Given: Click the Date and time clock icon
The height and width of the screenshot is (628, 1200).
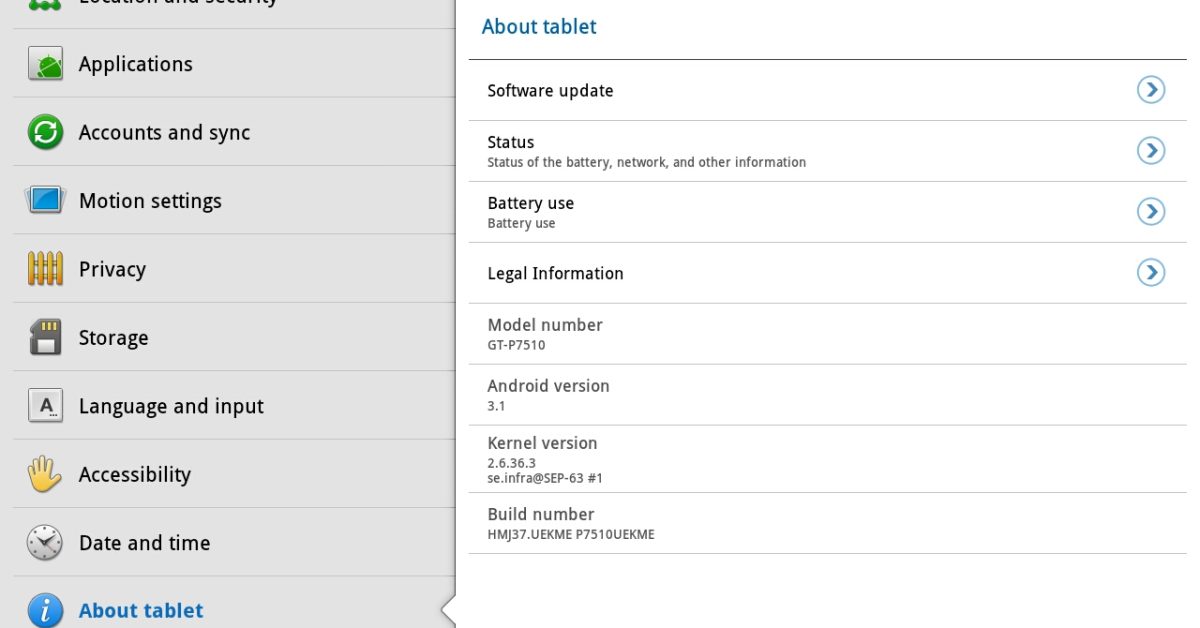Looking at the screenshot, I should pyautogui.click(x=45, y=542).
